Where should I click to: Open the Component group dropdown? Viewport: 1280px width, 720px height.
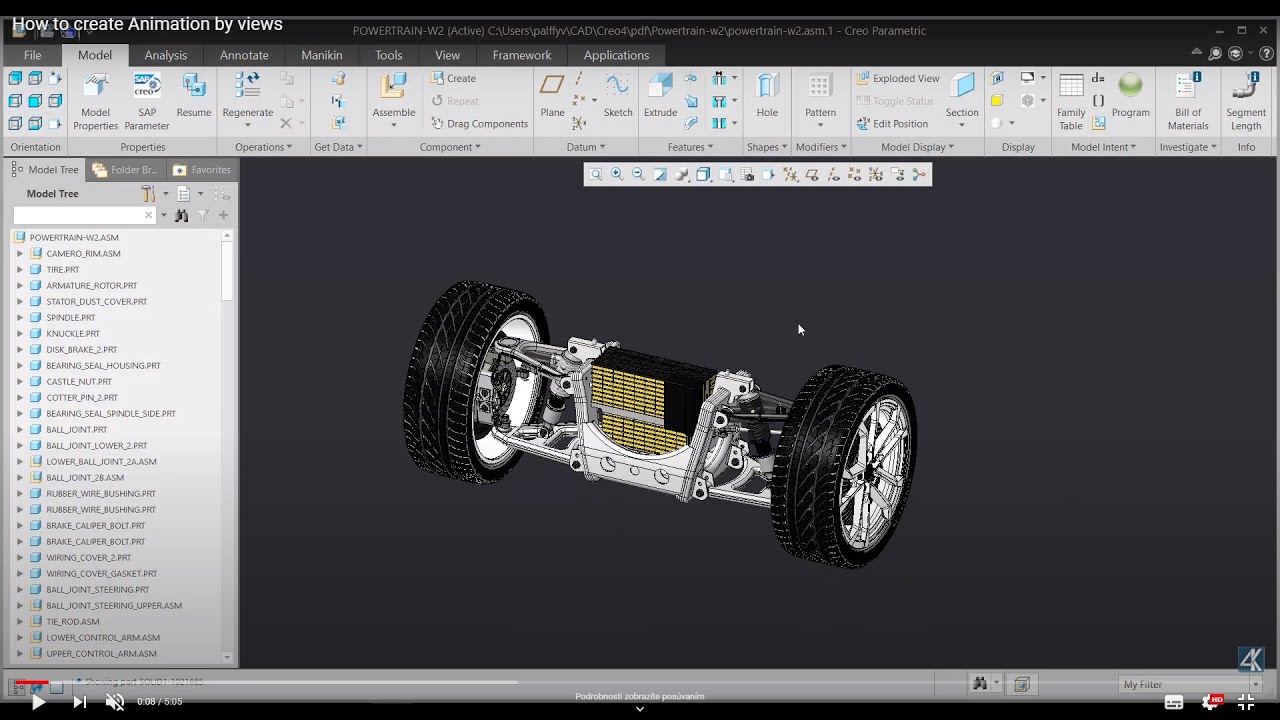click(x=450, y=147)
